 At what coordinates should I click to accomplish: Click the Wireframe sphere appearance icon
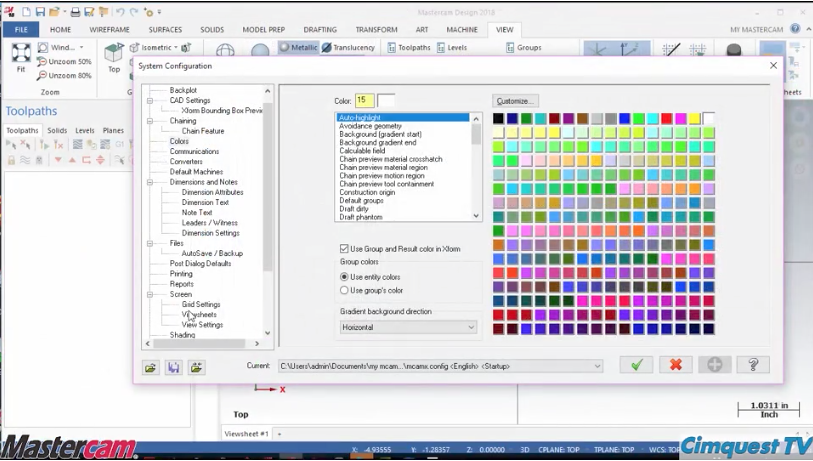click(x=225, y=50)
